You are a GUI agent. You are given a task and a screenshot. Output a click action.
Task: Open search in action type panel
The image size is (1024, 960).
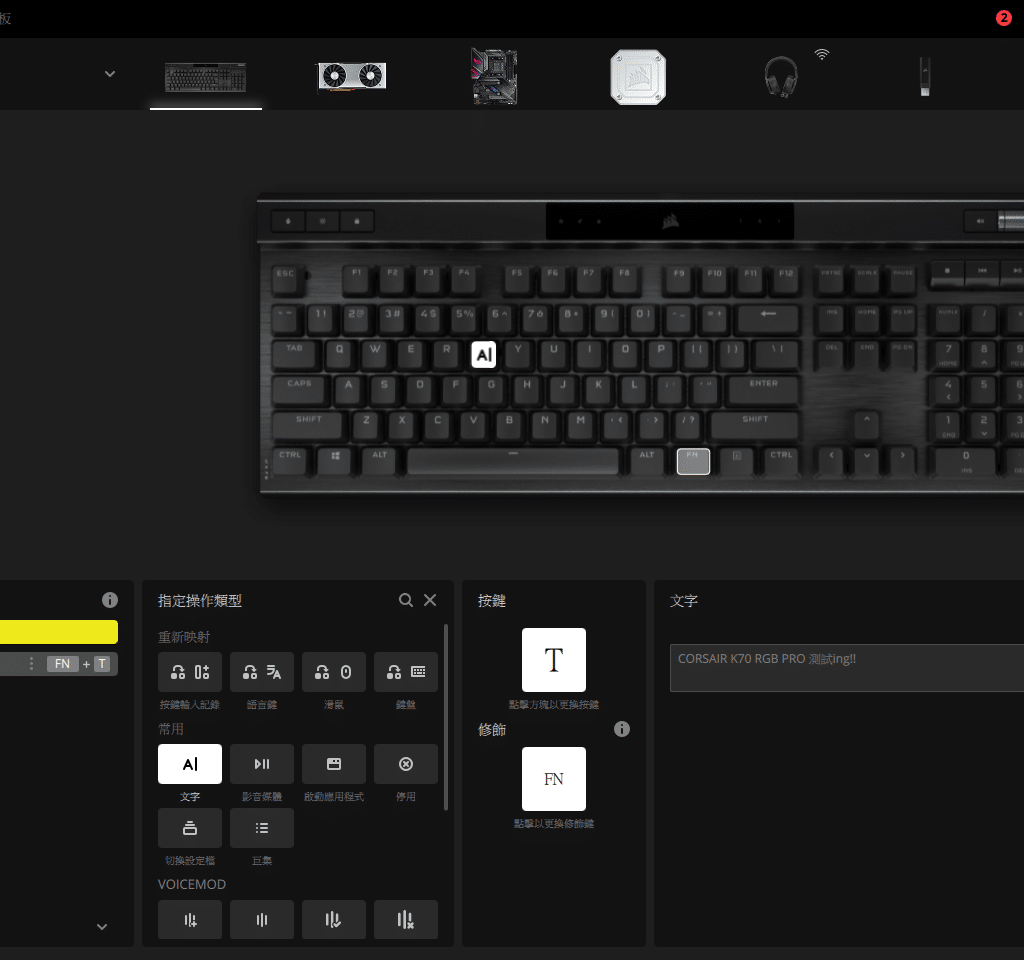click(406, 600)
